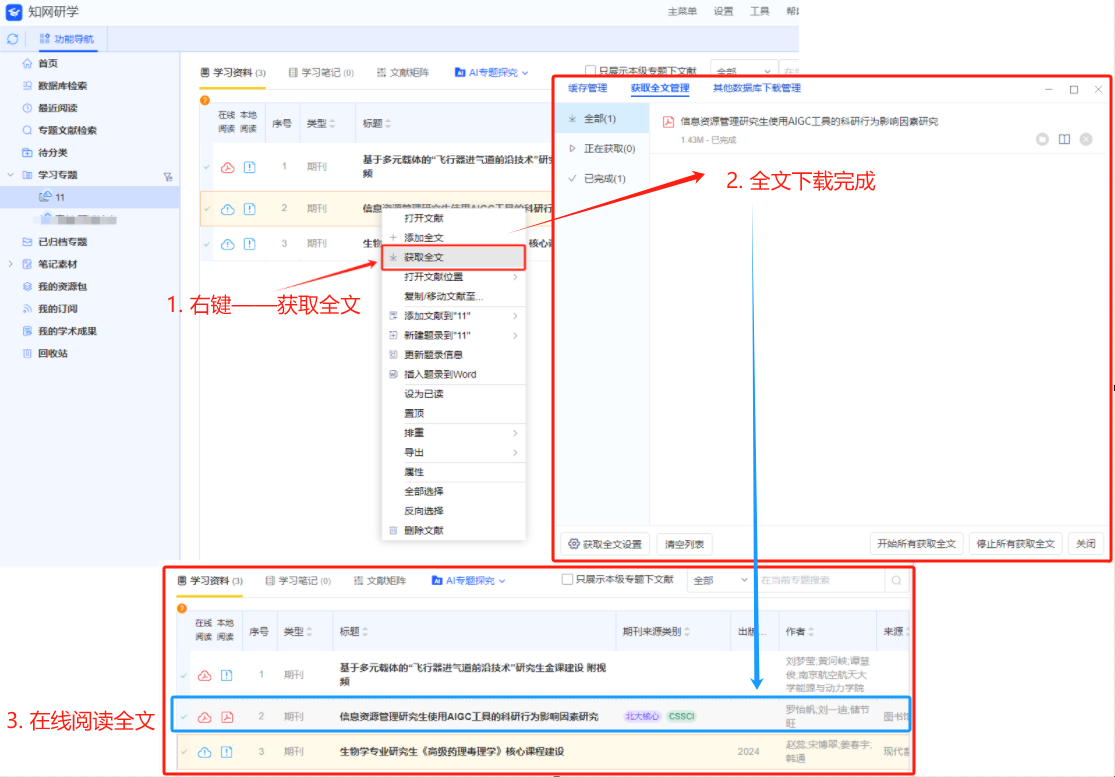Click lower list row 3 local-read icon
This screenshot has width=1115, height=777.
[x=227, y=752]
